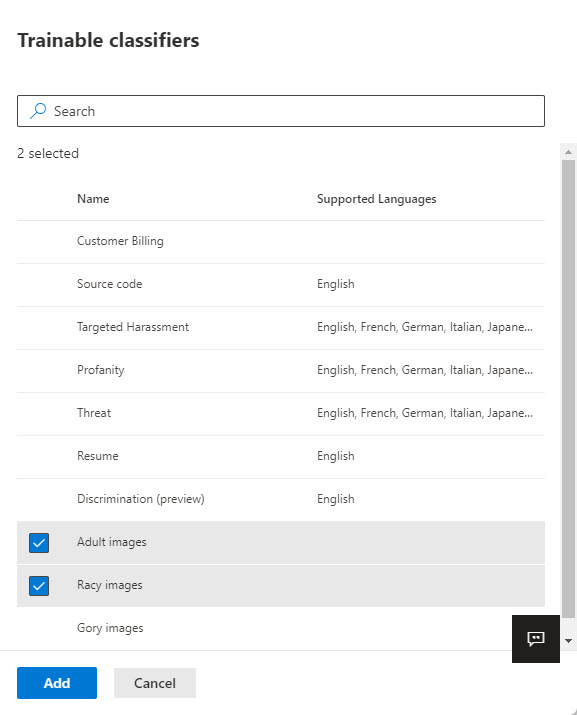Focus the Search input field

click(x=281, y=111)
